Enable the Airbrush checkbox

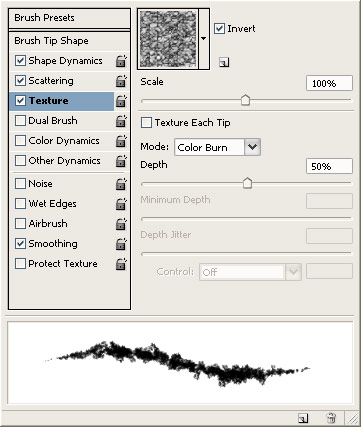[20, 224]
